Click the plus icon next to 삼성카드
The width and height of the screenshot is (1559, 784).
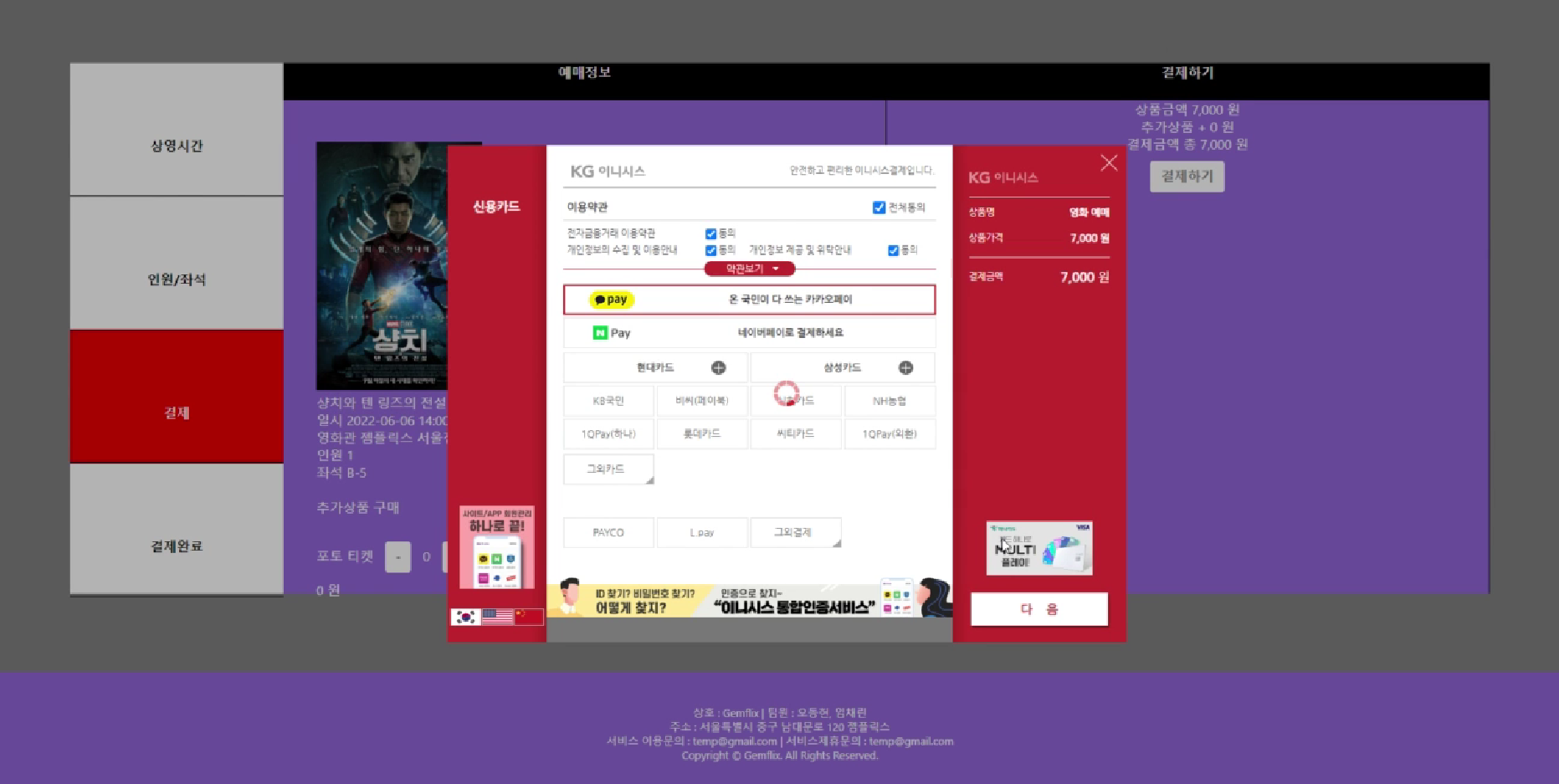[x=906, y=366]
